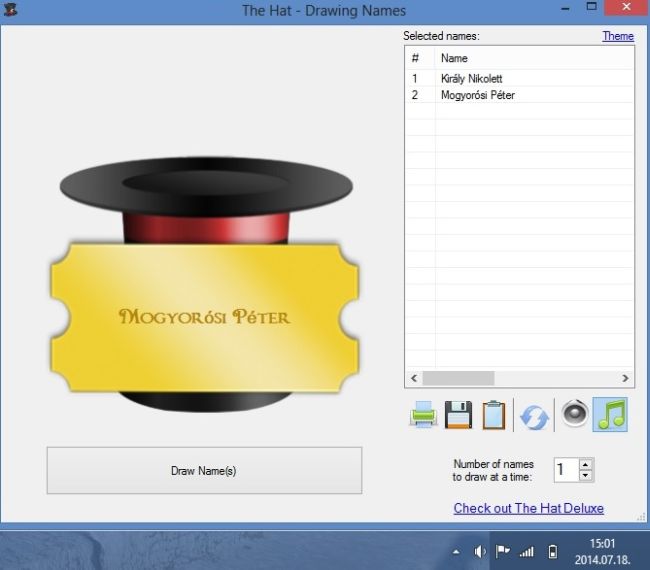
Task: Focus the names-to-draw number field
Action: [x=566, y=470]
